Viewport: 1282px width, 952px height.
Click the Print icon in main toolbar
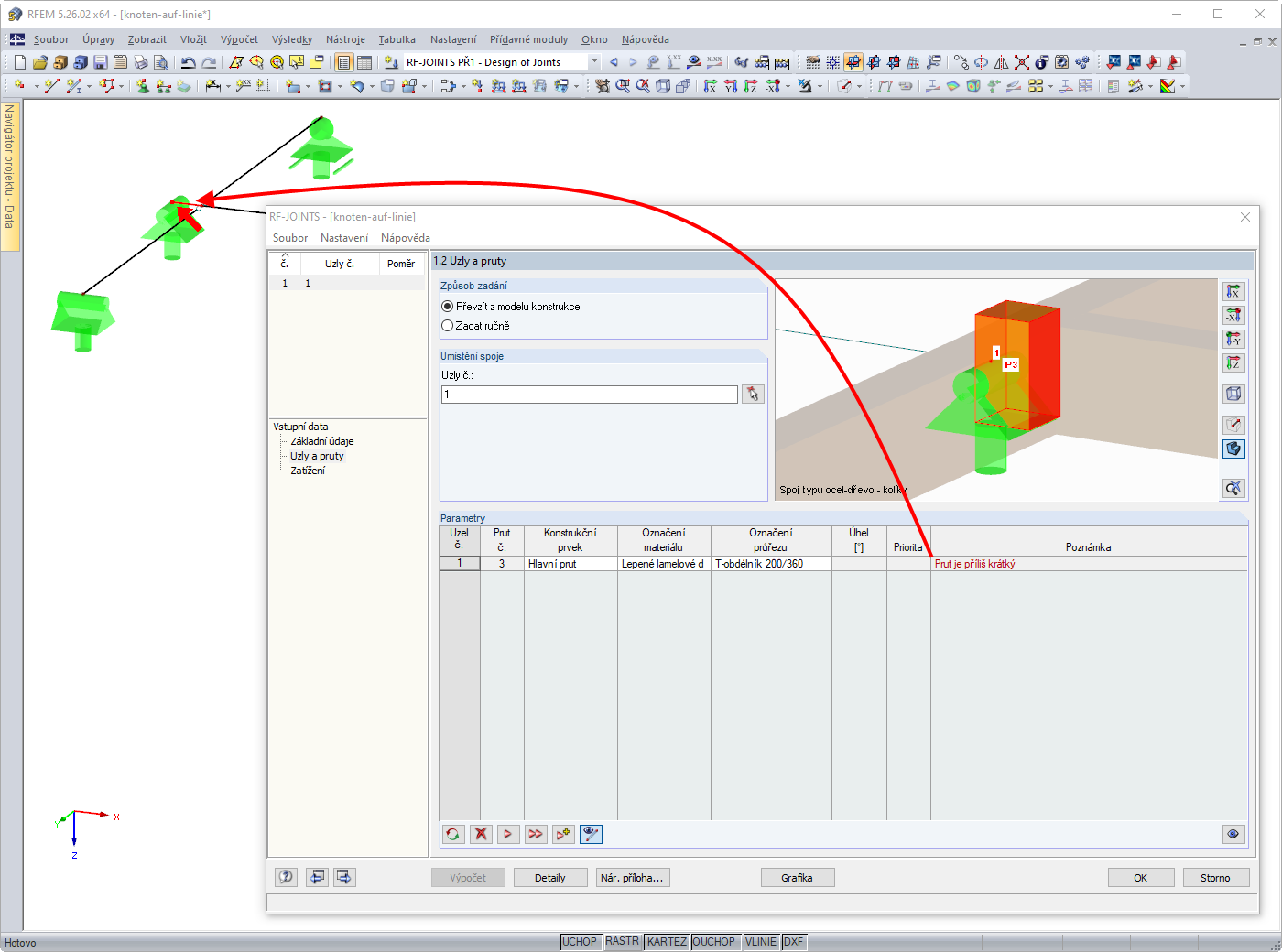[x=141, y=62]
